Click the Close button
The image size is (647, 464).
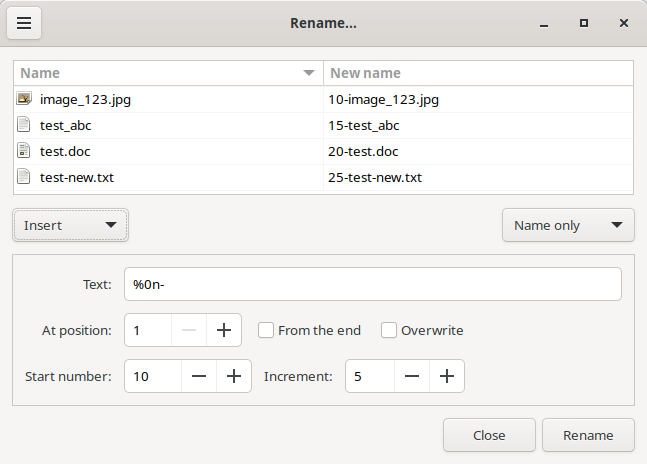489,435
